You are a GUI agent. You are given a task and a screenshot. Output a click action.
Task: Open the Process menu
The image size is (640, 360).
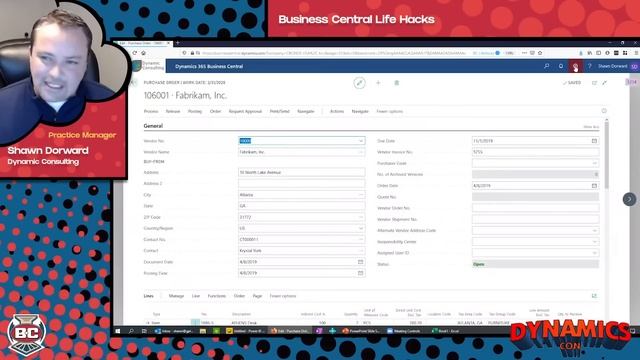tap(151, 111)
